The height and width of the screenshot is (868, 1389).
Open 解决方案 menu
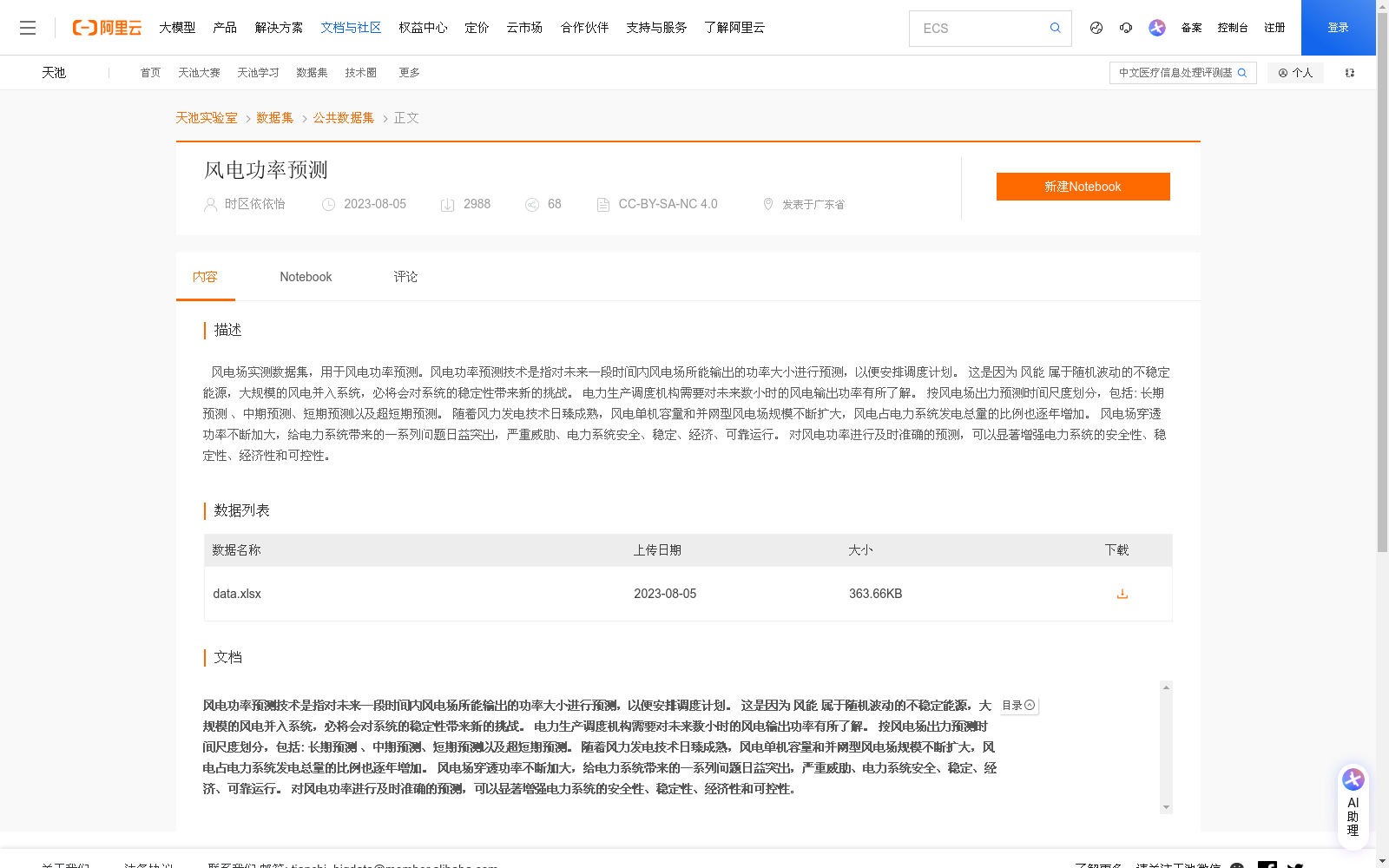coord(279,28)
